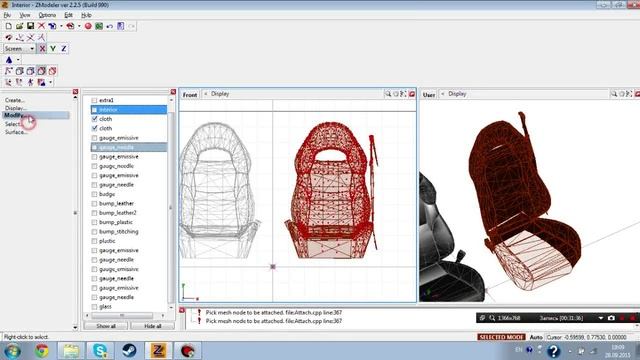Toggle the blue Z axis button
The image size is (640, 360).
(64, 49)
